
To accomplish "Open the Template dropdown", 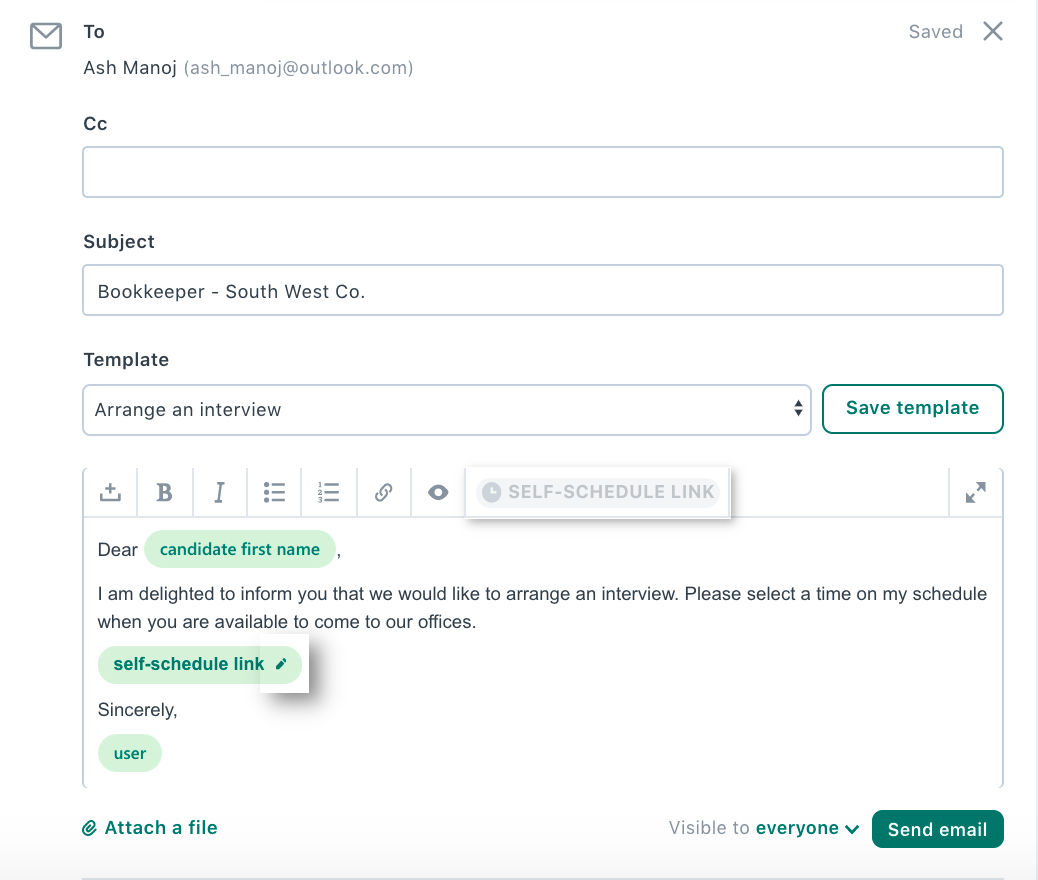I will tap(446, 410).
